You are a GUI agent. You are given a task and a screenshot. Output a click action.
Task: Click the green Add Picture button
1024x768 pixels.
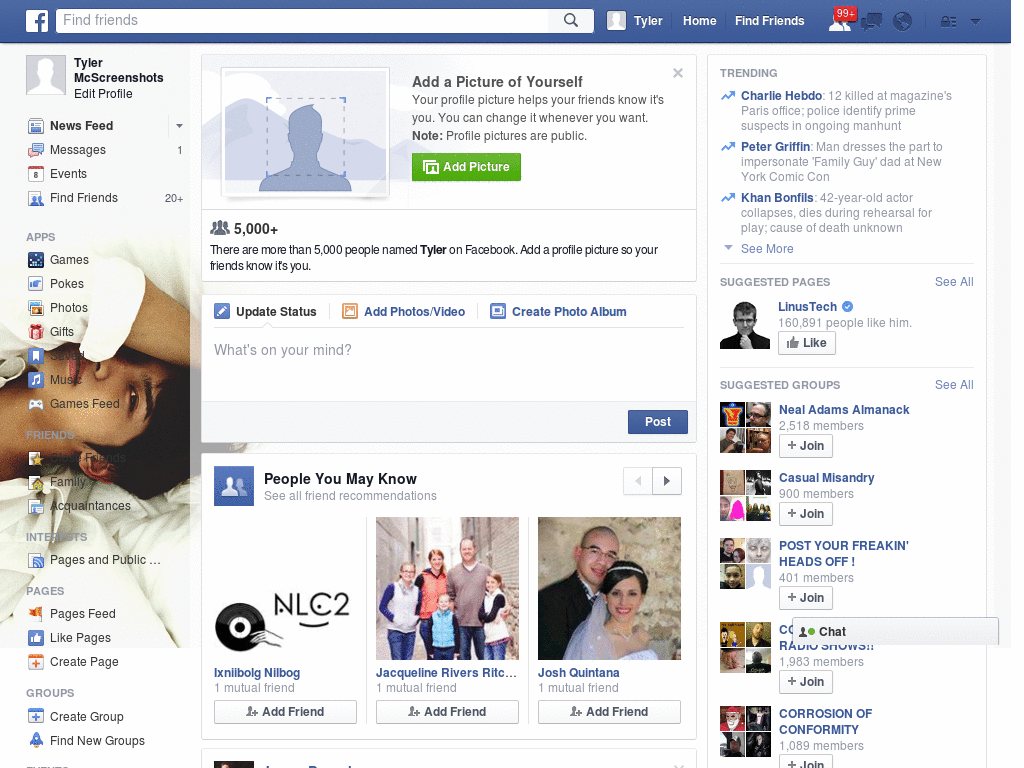click(466, 167)
